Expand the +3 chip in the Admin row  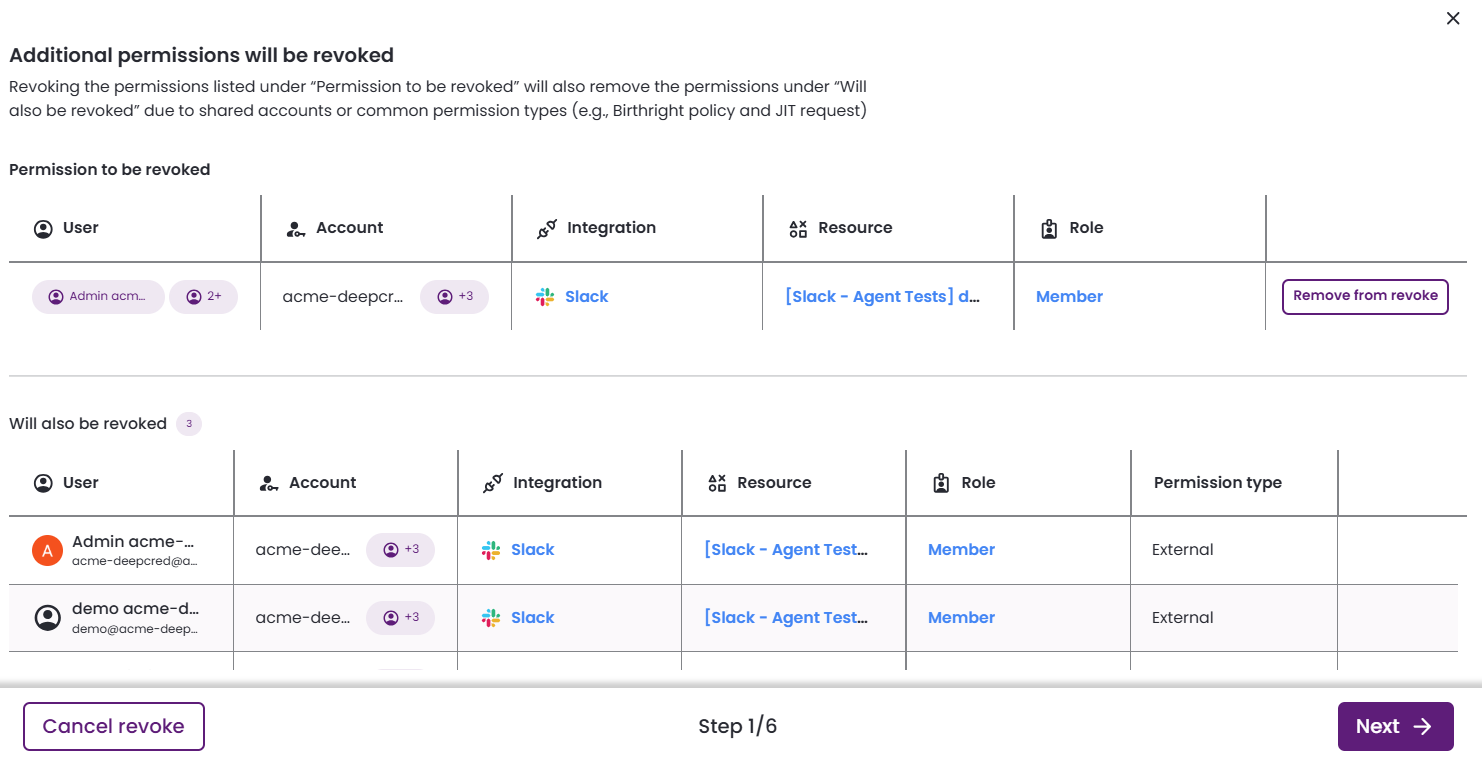401,550
